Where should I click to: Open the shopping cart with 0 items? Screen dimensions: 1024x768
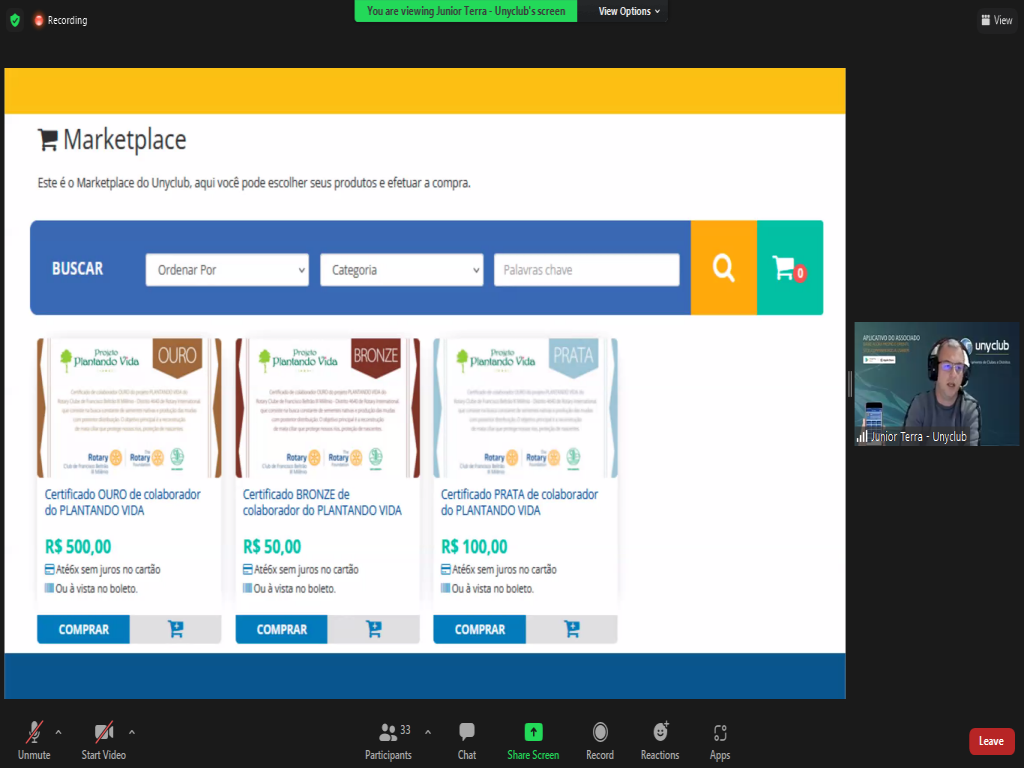(x=789, y=268)
